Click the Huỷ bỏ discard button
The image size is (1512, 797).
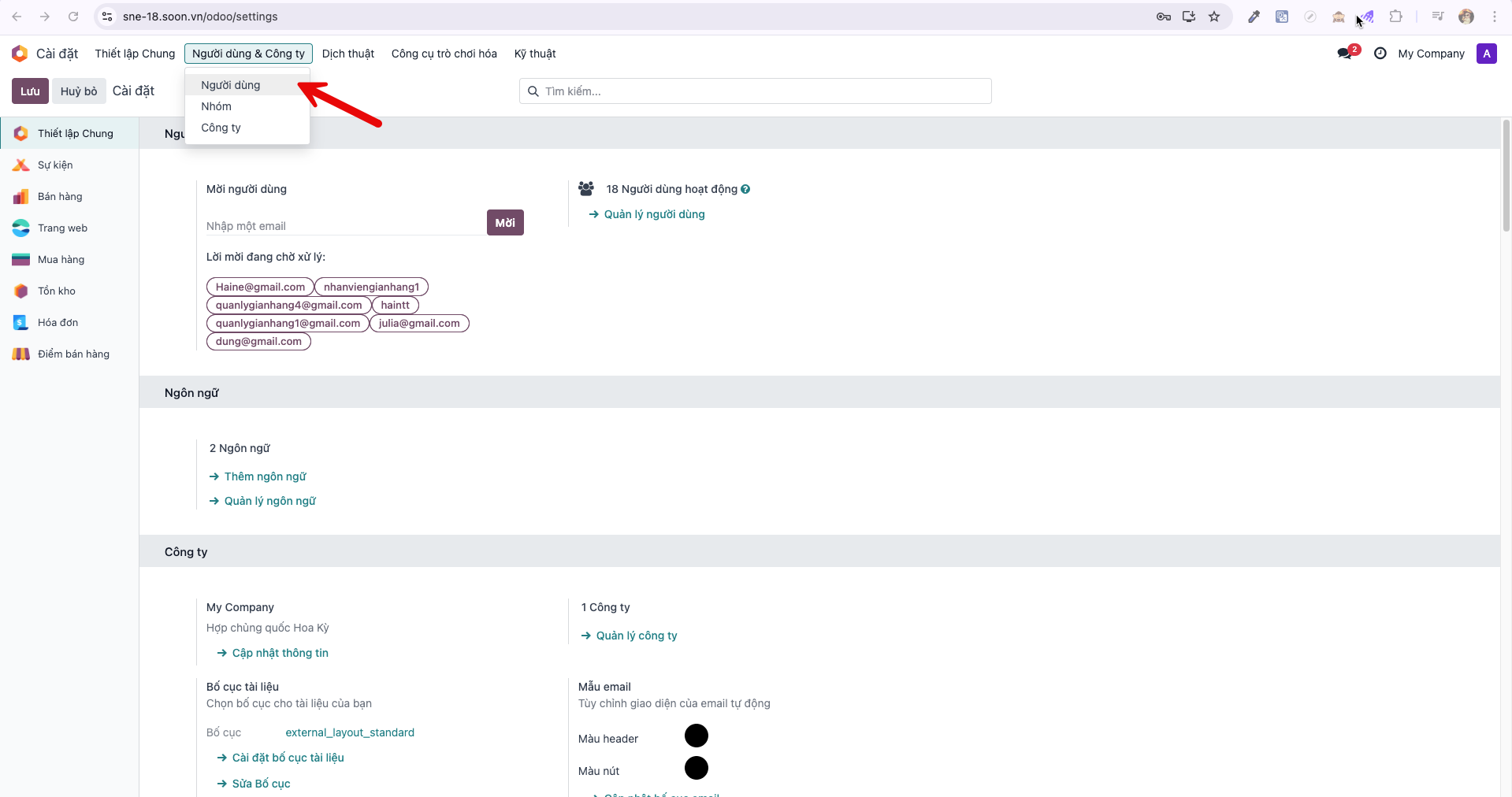click(x=79, y=91)
